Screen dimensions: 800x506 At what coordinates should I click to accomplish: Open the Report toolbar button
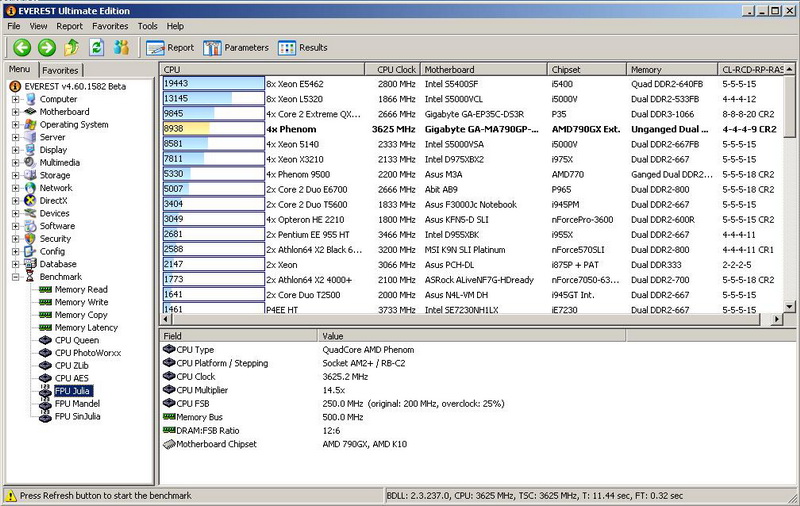point(170,48)
